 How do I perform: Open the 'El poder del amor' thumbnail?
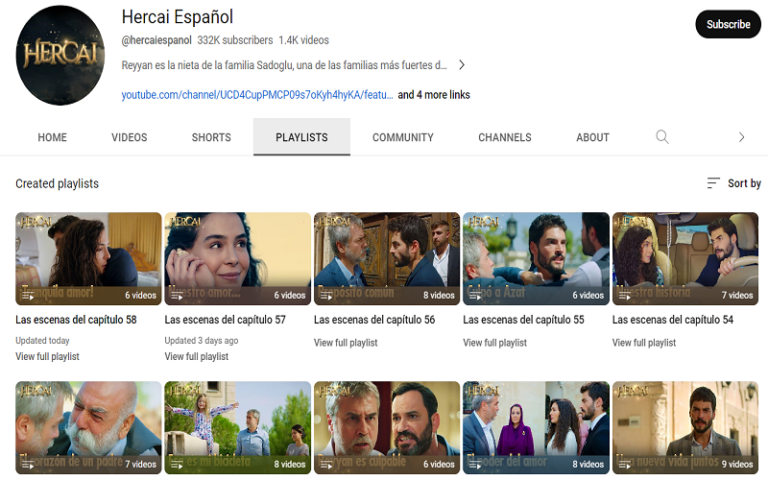[536, 428]
